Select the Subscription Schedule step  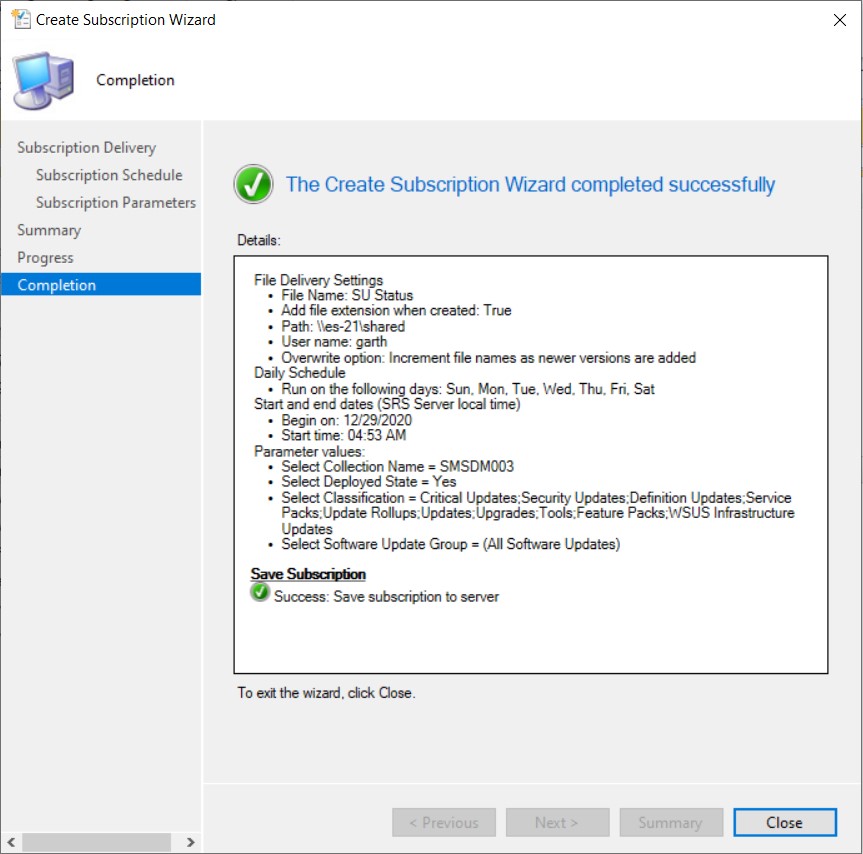coord(110,174)
